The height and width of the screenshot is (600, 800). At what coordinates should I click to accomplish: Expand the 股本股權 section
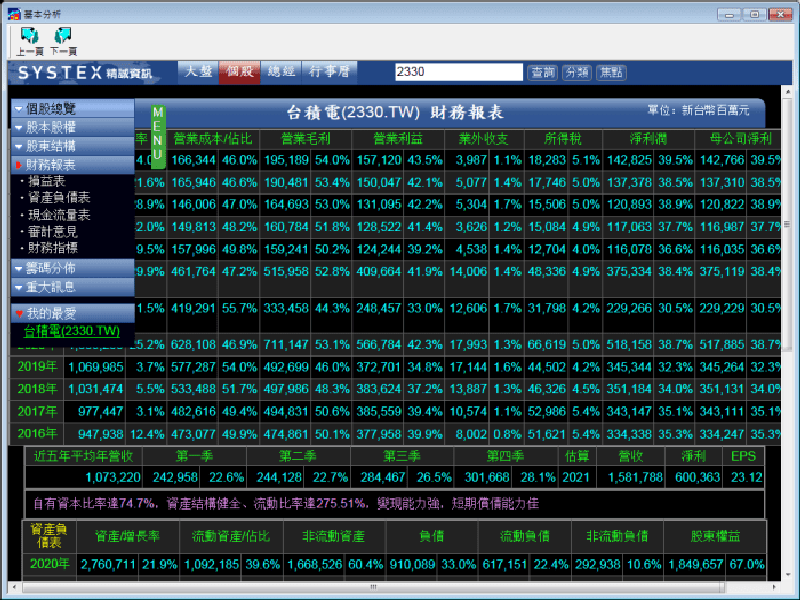click(72, 127)
